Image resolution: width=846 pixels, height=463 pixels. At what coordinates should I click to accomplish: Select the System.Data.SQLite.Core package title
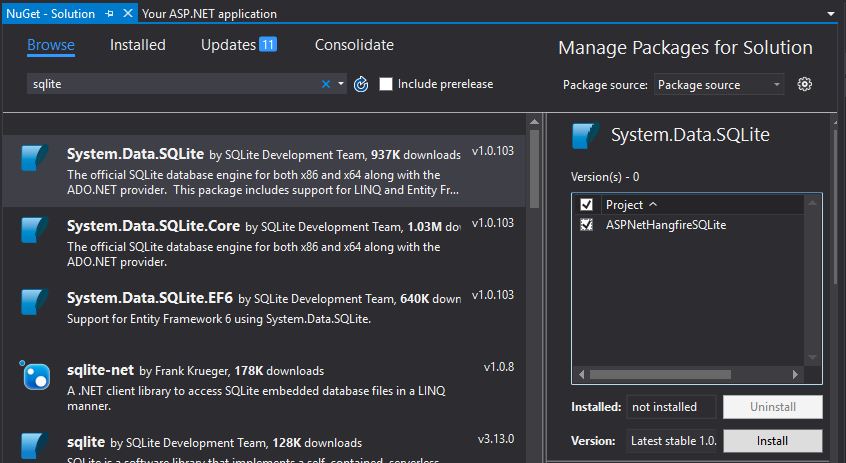pos(153,226)
